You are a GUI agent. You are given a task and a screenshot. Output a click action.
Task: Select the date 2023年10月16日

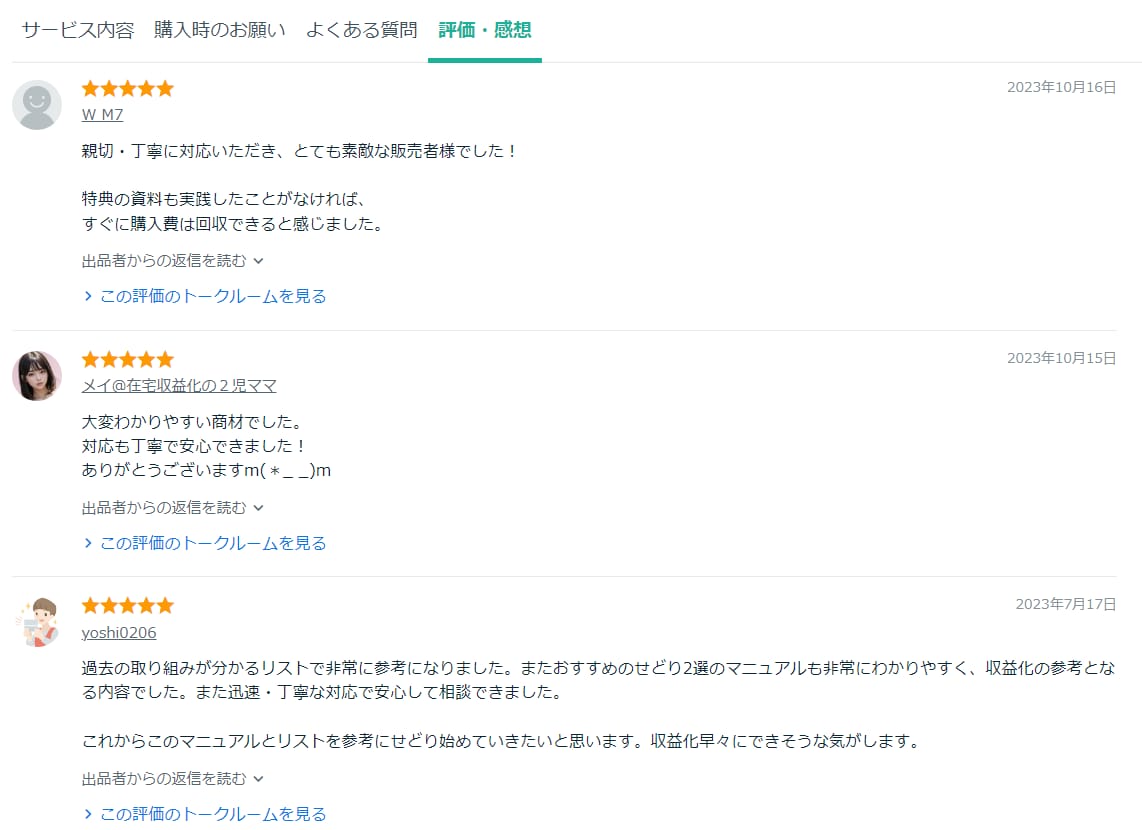1061,87
